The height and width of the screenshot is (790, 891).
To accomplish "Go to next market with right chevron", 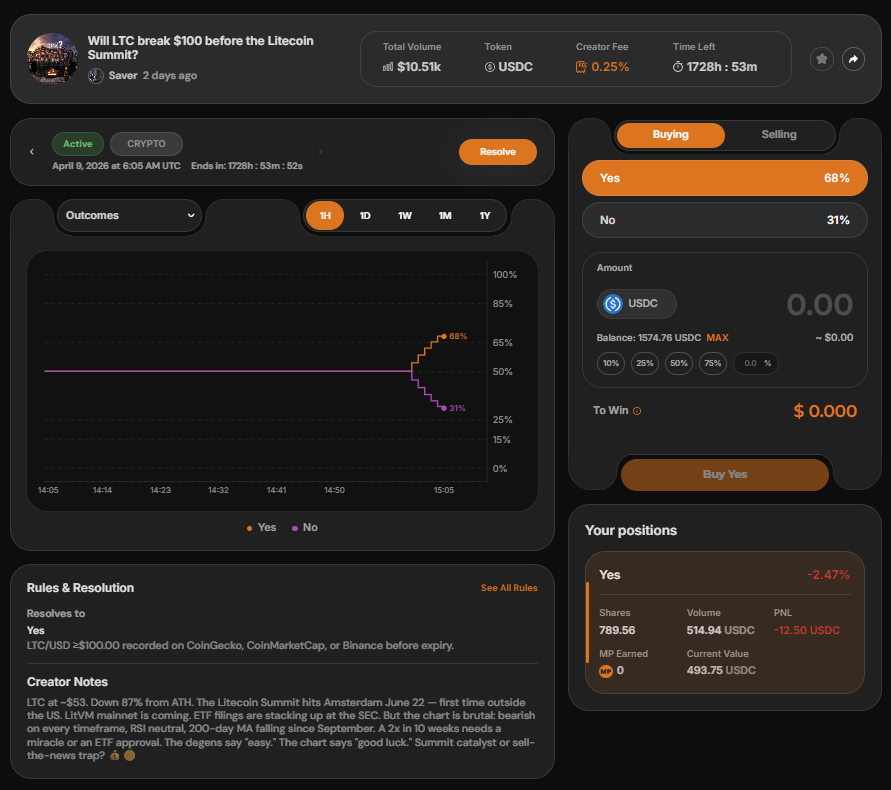I will (x=320, y=152).
